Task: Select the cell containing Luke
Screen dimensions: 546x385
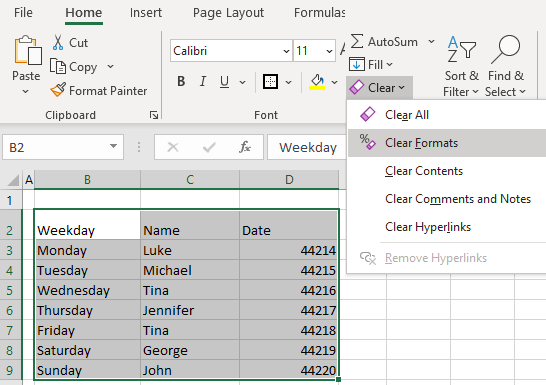Action: point(190,250)
